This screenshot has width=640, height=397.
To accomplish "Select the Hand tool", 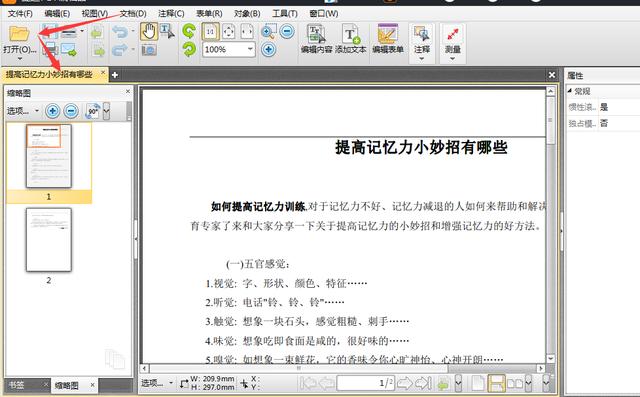I will tap(149, 31).
